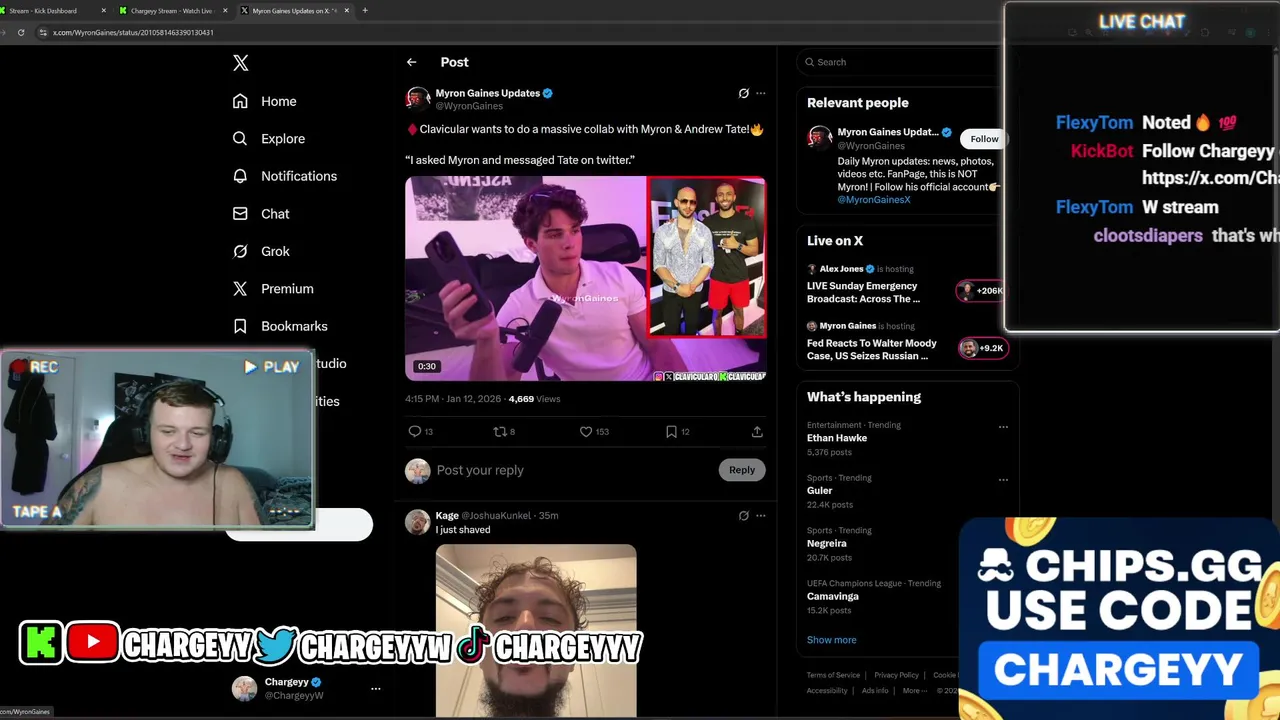Image resolution: width=1280 pixels, height=720 pixels.
Task: Open the Privacy Policy link
Action: tap(896, 675)
